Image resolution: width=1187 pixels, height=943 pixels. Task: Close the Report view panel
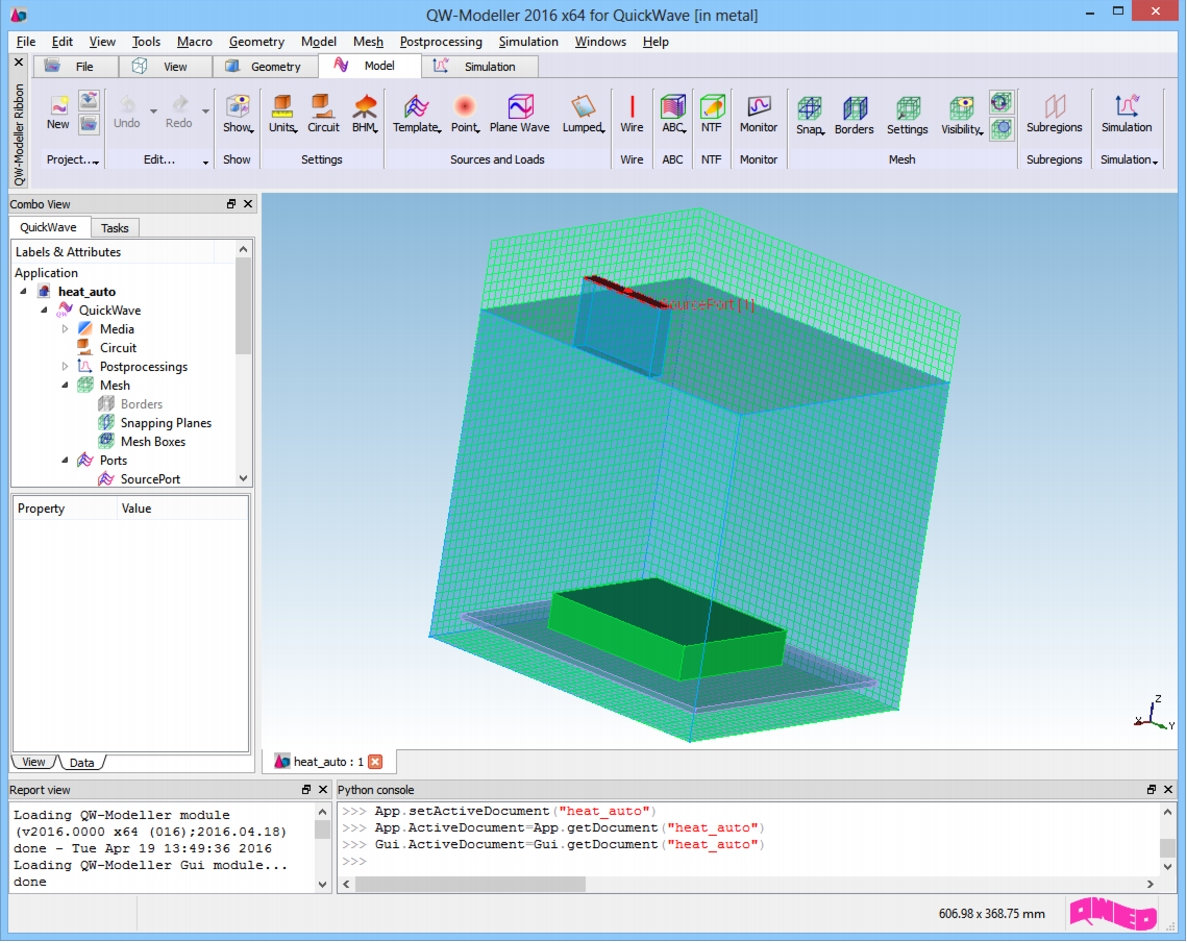[x=323, y=789]
